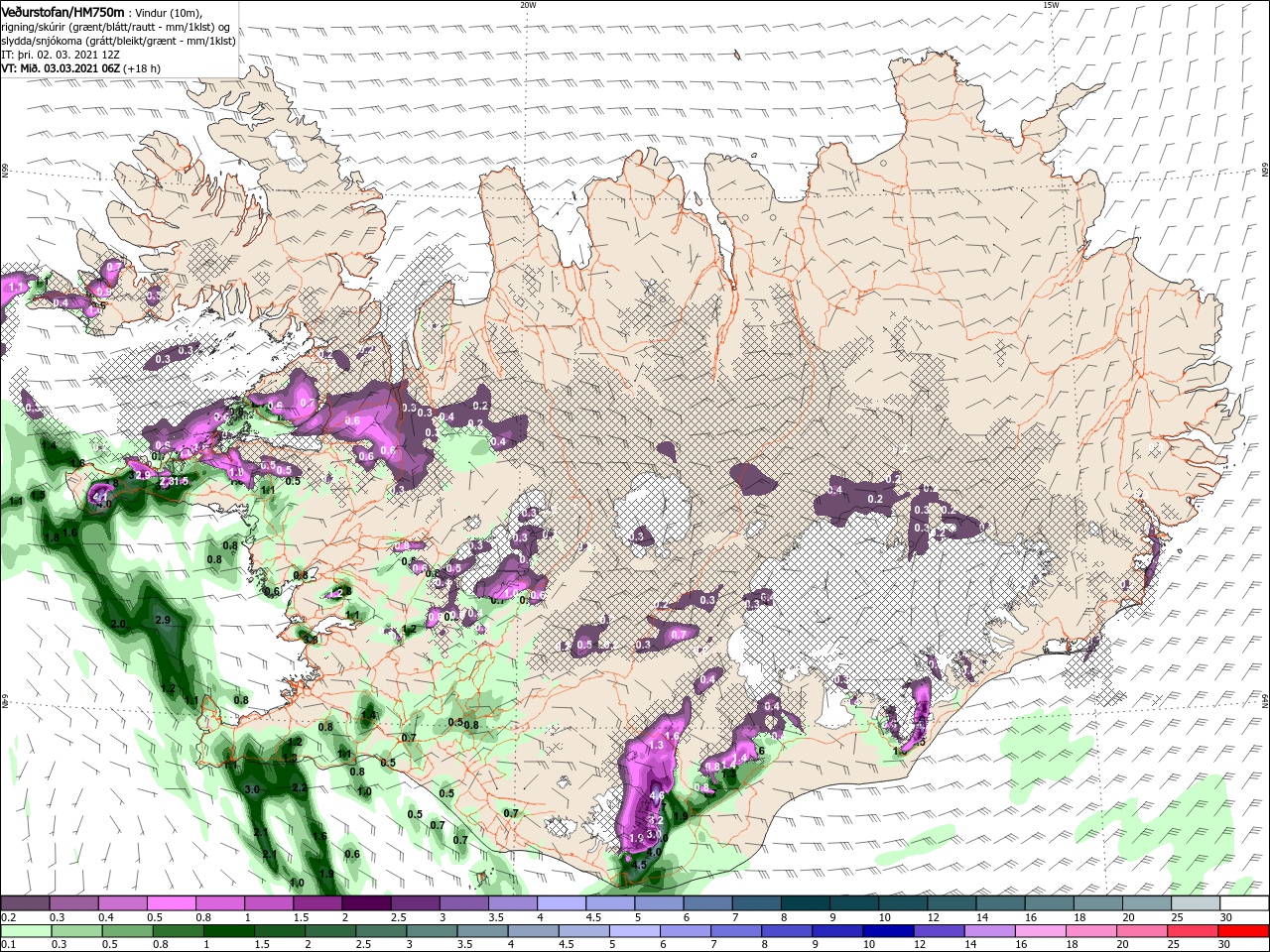Screen dimensions: 1270x952
Task: Pick the dark teal snow swatch between 8 and 9
Action: 806,903
